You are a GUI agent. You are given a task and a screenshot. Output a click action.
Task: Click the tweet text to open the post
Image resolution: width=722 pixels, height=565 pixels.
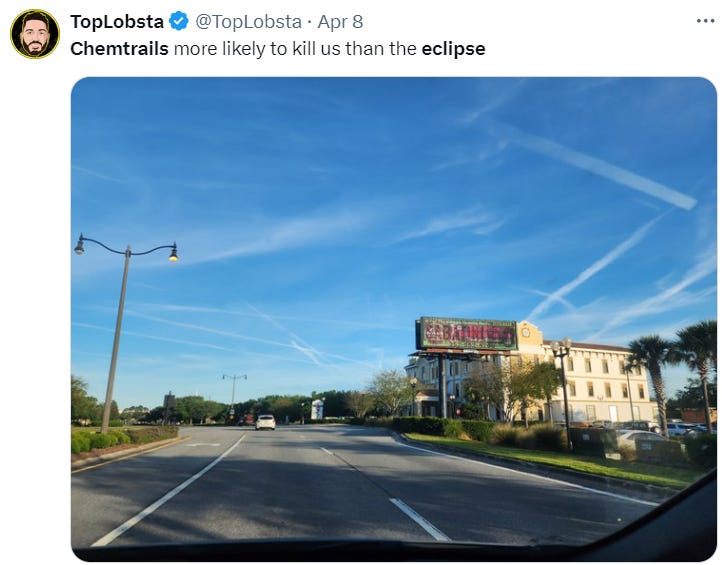pos(278,49)
